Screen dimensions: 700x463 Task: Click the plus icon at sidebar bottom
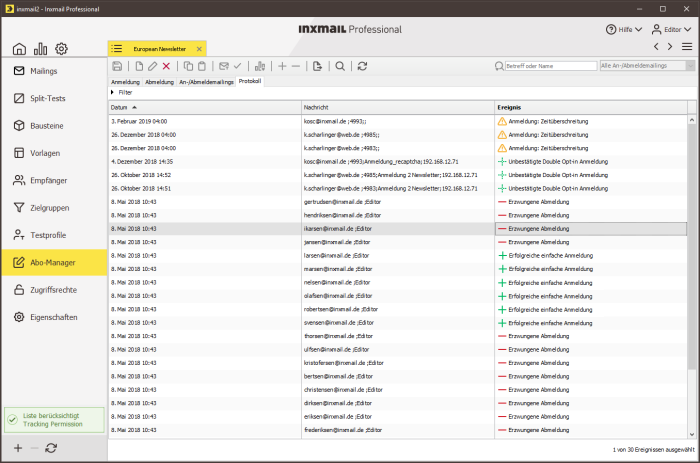click(18, 448)
